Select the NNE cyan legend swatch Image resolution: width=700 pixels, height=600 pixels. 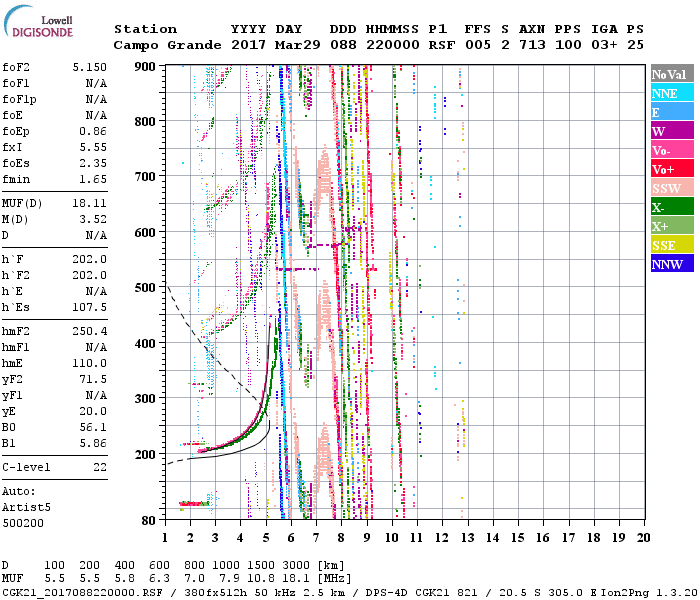click(x=672, y=93)
